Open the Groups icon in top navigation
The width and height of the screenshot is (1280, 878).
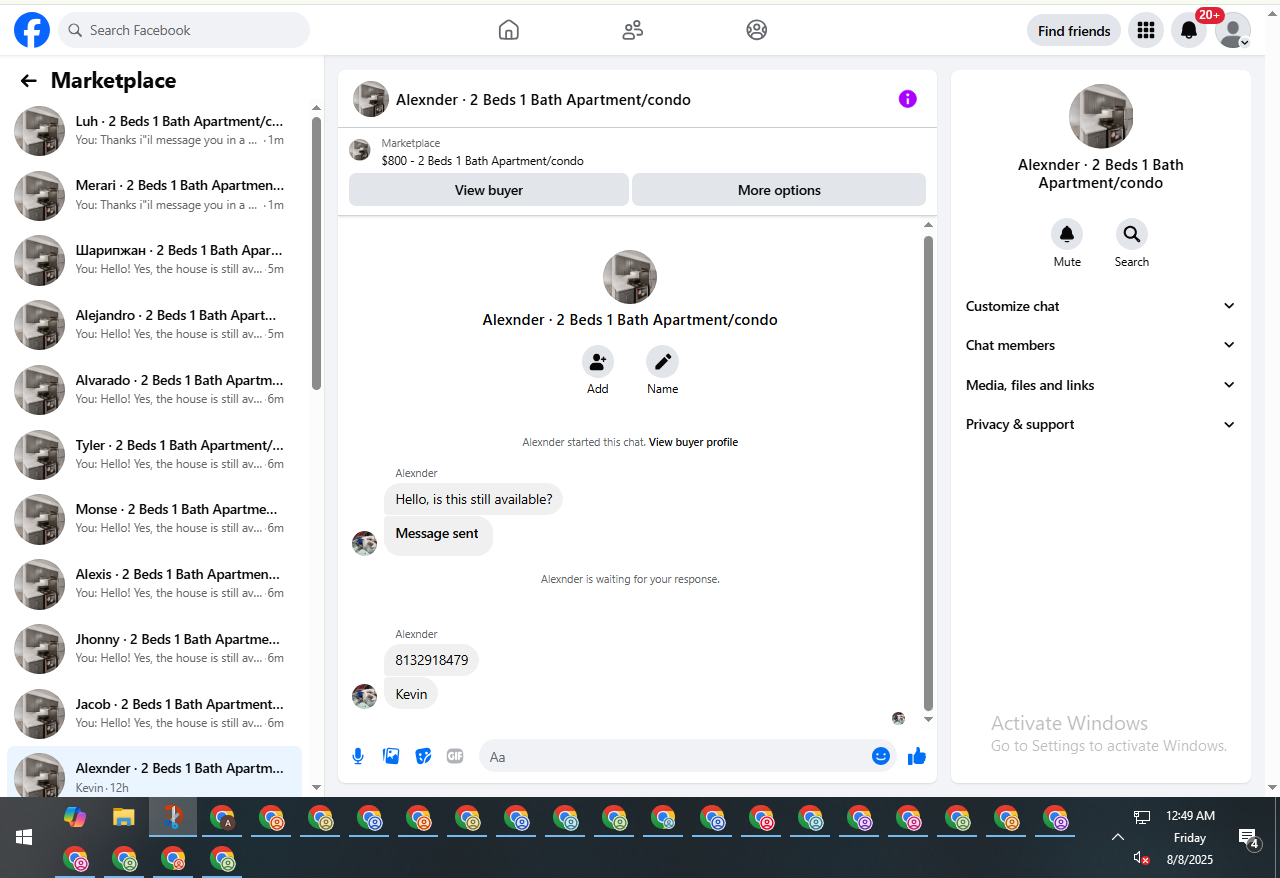(x=757, y=30)
